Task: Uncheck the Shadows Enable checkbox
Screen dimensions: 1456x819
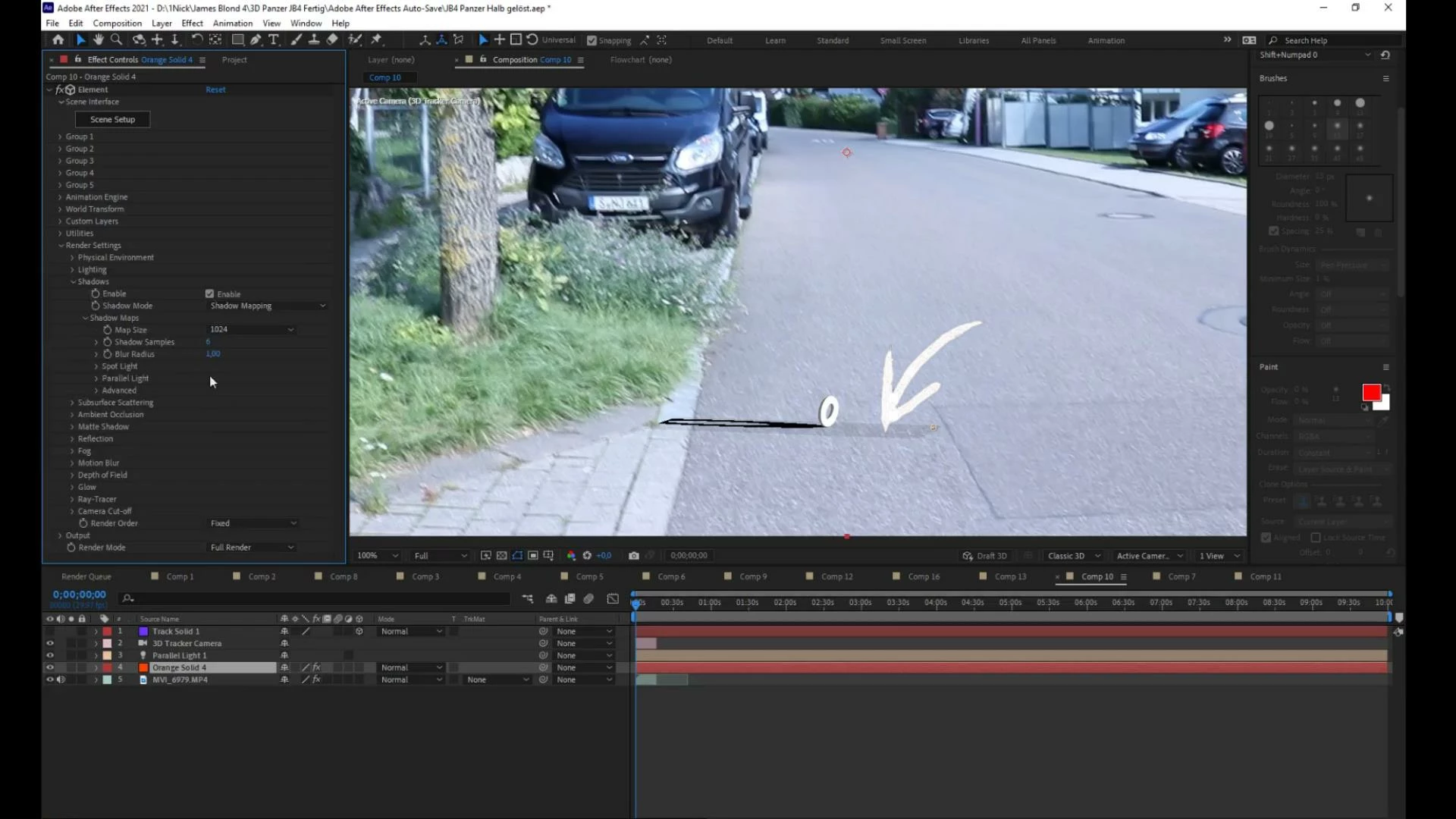Action: 209,293
